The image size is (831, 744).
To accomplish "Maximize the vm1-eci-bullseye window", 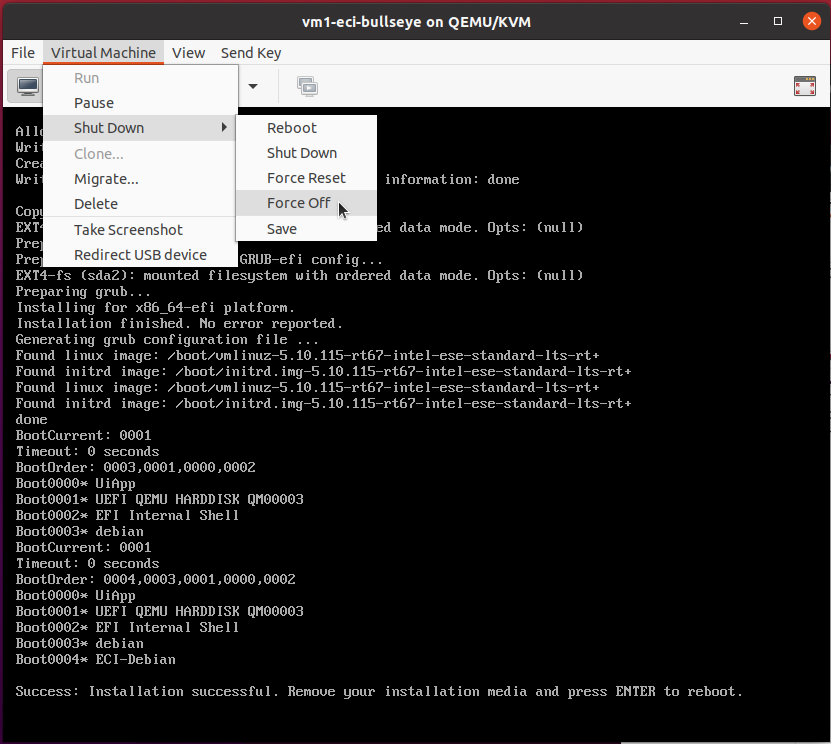I will (777, 21).
